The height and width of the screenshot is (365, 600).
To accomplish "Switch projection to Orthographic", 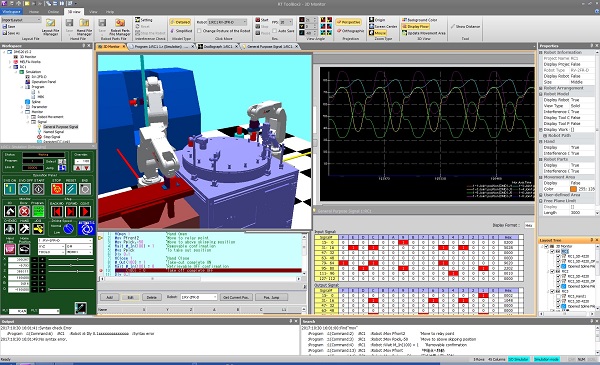I will [350, 31].
